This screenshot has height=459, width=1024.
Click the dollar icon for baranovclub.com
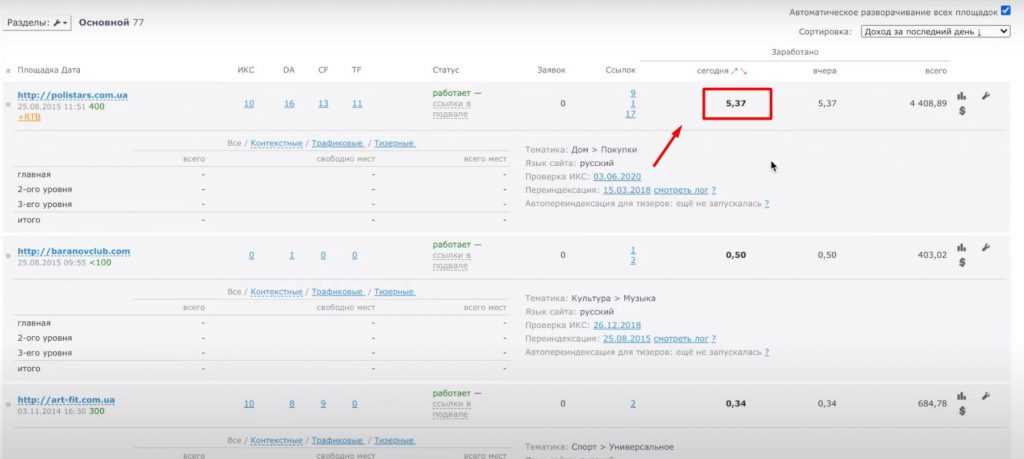click(962, 264)
